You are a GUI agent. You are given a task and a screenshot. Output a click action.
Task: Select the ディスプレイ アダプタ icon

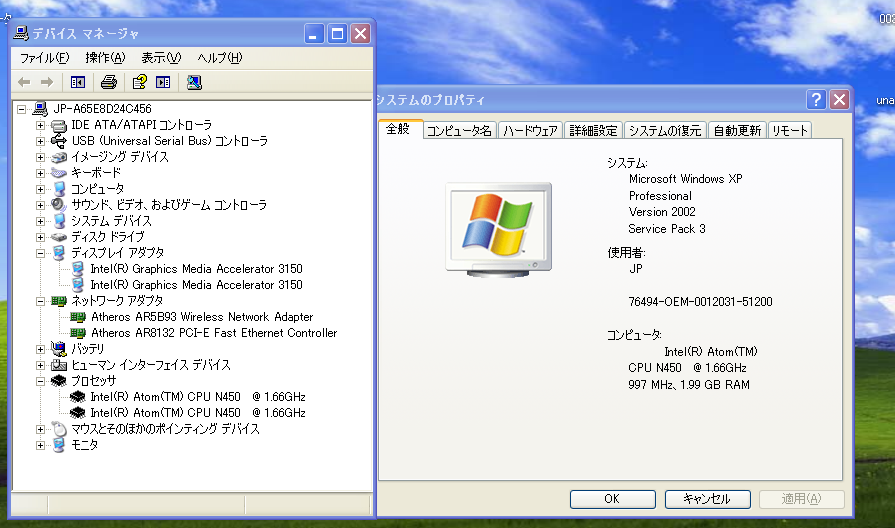(59, 253)
